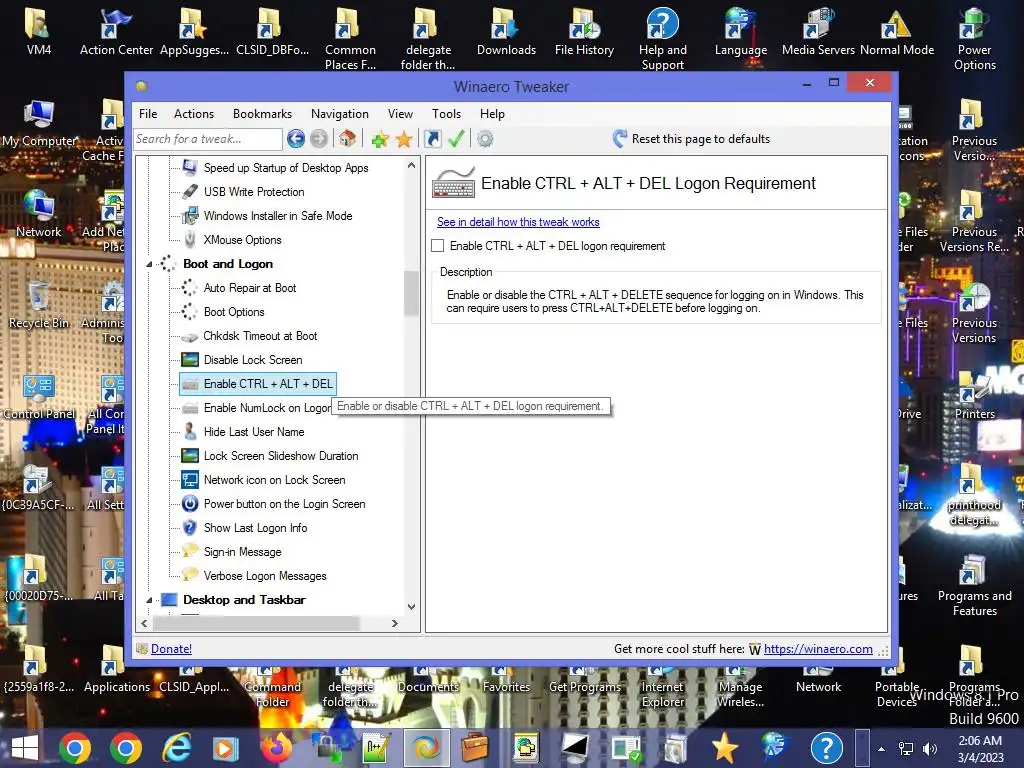
Task: Click the Search for a tweak field
Action: [208, 138]
